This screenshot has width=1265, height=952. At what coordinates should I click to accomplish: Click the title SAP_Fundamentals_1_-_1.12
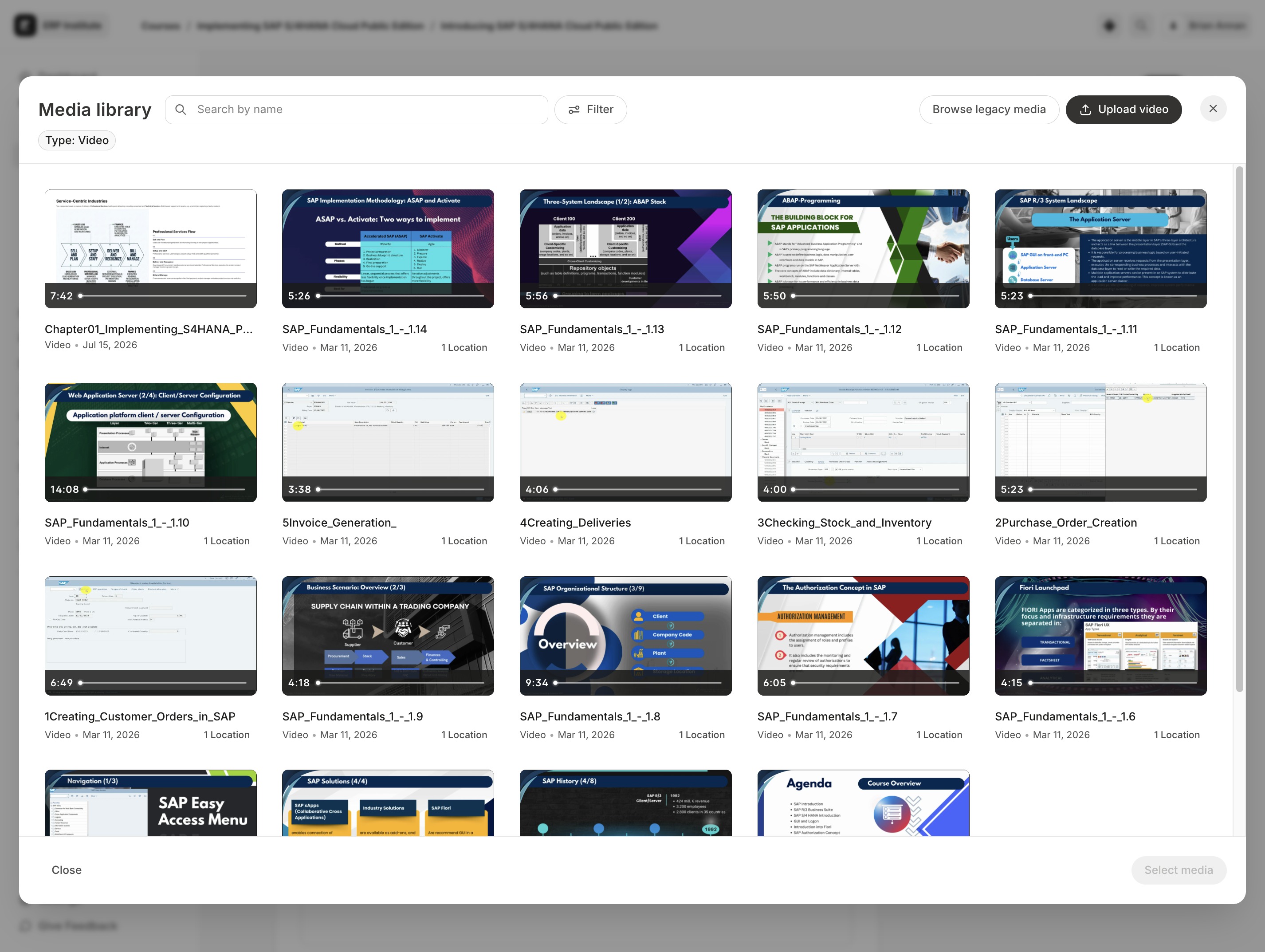point(829,329)
